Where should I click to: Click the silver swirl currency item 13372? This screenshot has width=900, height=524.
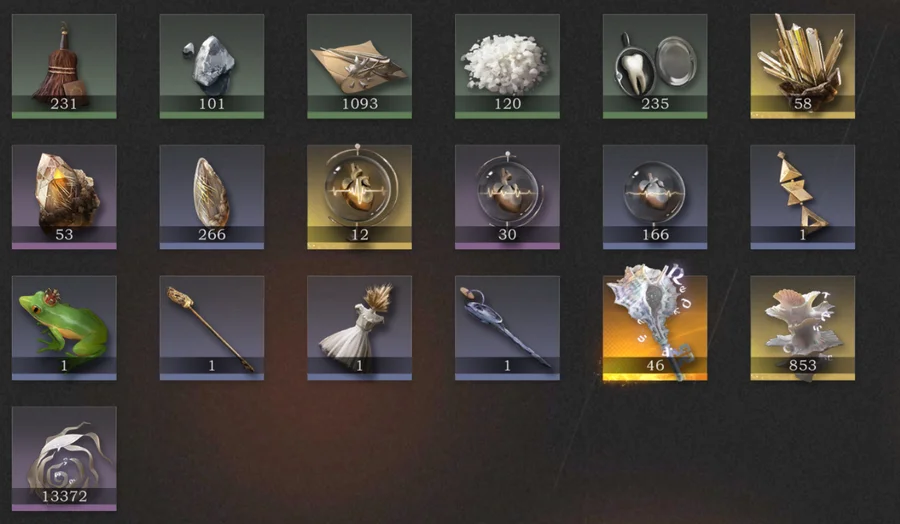coord(64,459)
